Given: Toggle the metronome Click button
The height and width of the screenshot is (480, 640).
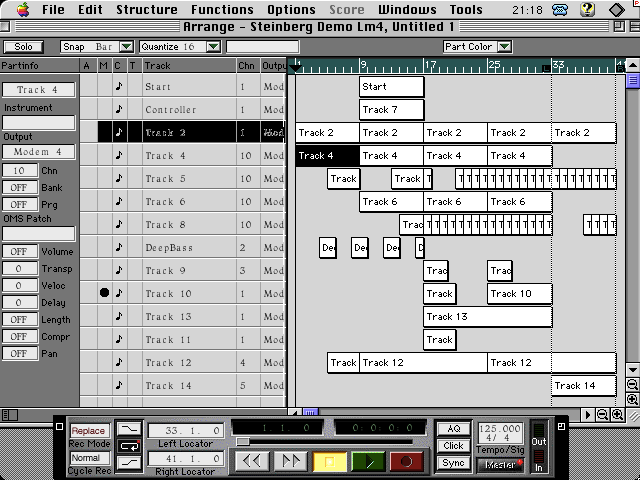Looking at the screenshot, I should click(453, 446).
